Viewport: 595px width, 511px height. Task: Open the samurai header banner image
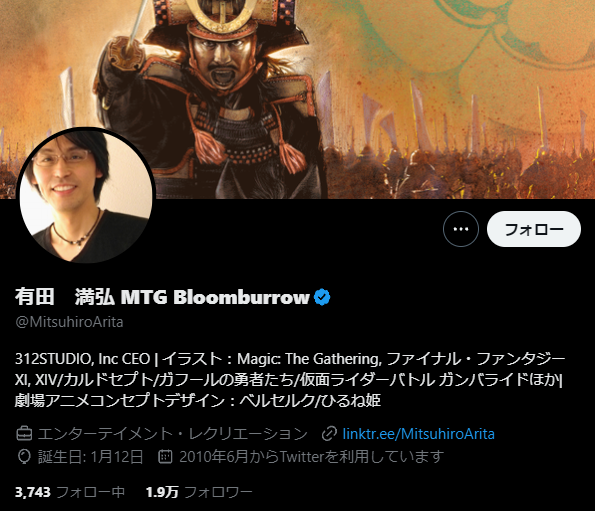point(298,99)
